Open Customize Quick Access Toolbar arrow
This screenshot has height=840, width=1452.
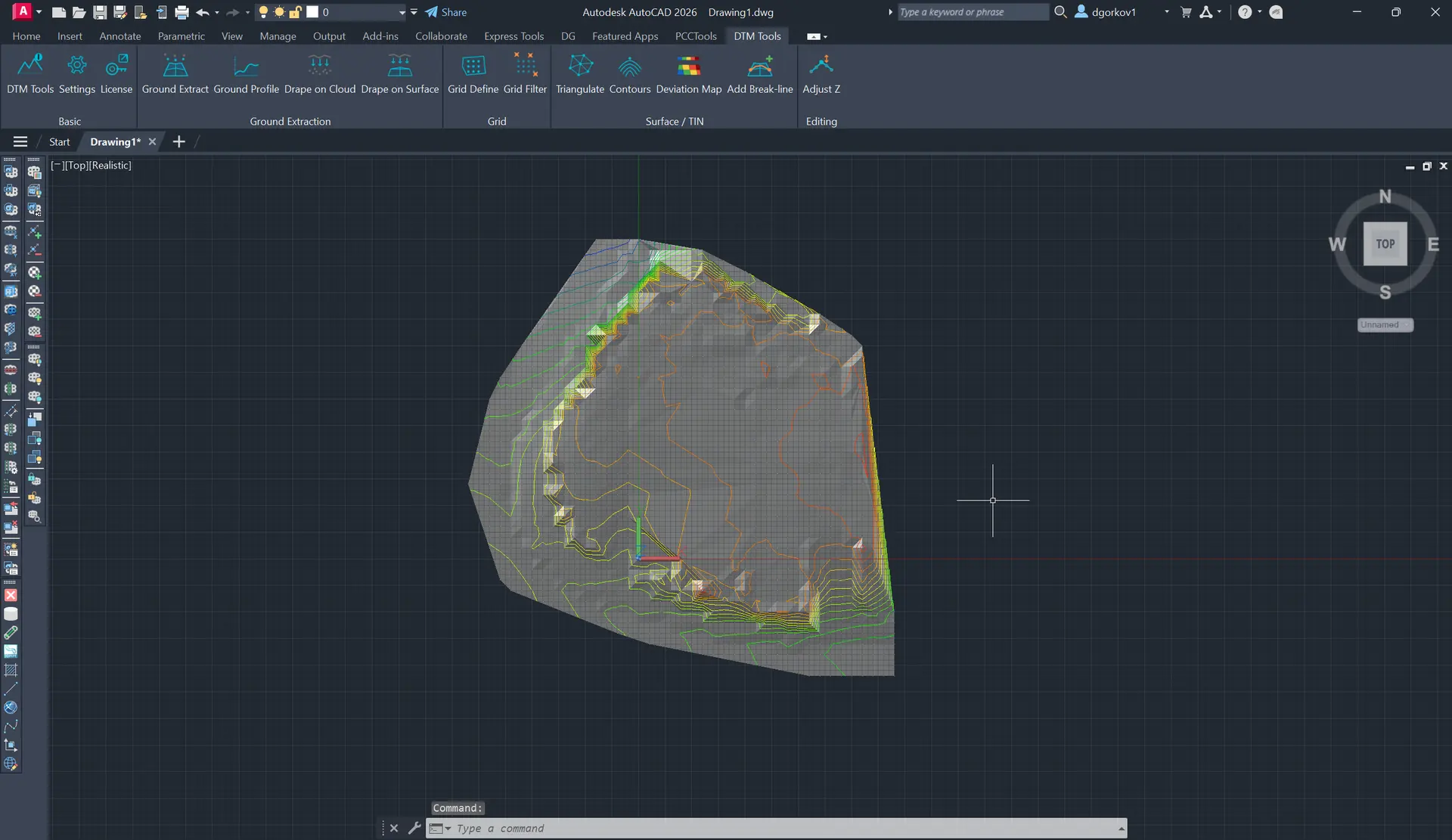(414, 12)
